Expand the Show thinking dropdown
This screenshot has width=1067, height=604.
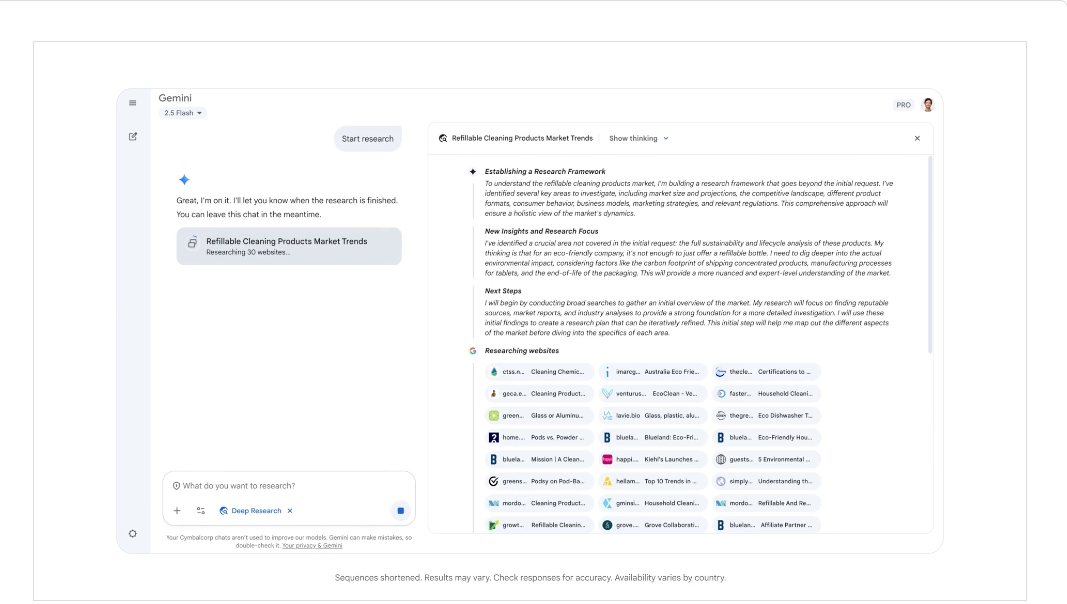pyautogui.click(x=638, y=138)
